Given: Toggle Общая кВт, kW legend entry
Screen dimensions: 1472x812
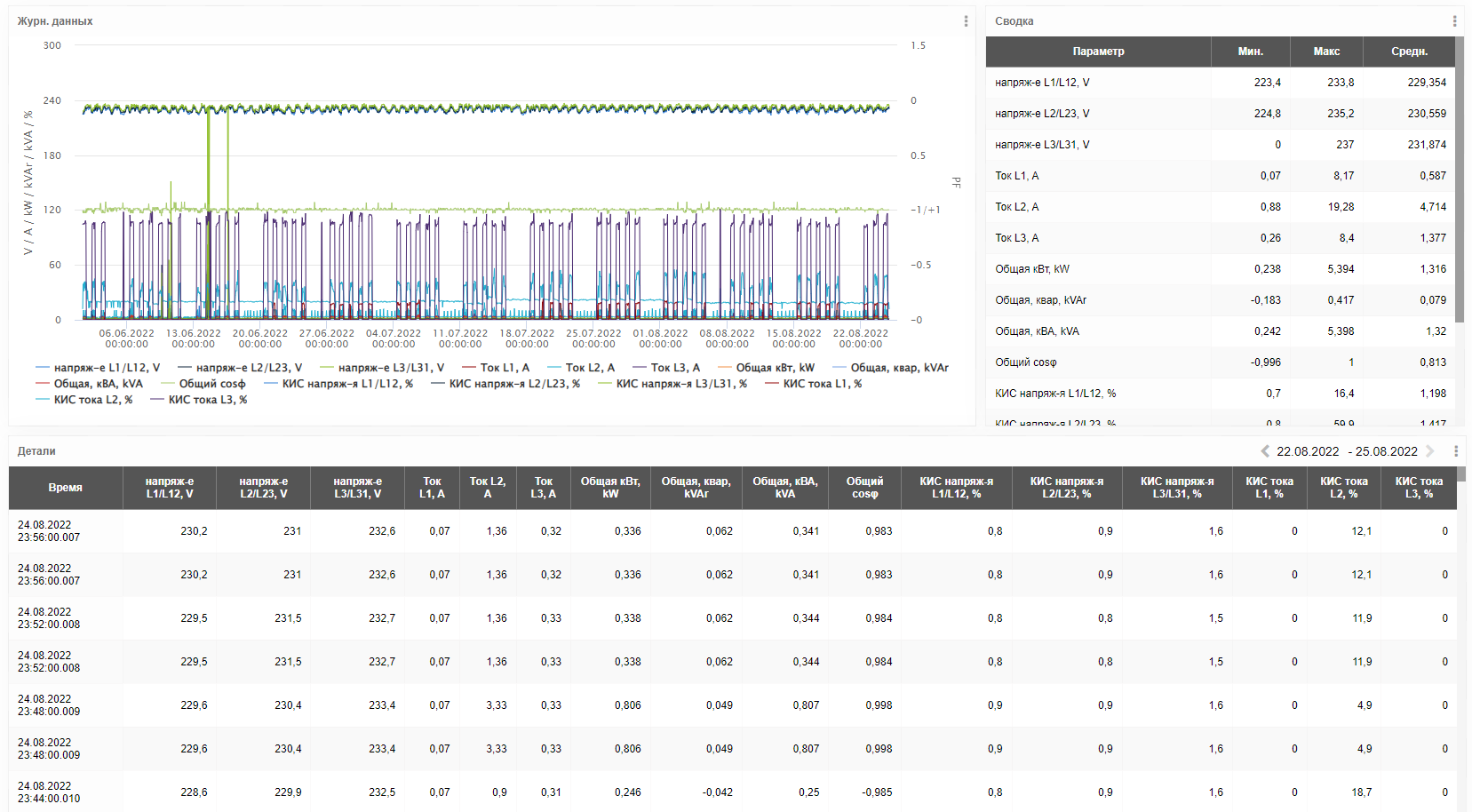Looking at the screenshot, I should coord(766,368).
